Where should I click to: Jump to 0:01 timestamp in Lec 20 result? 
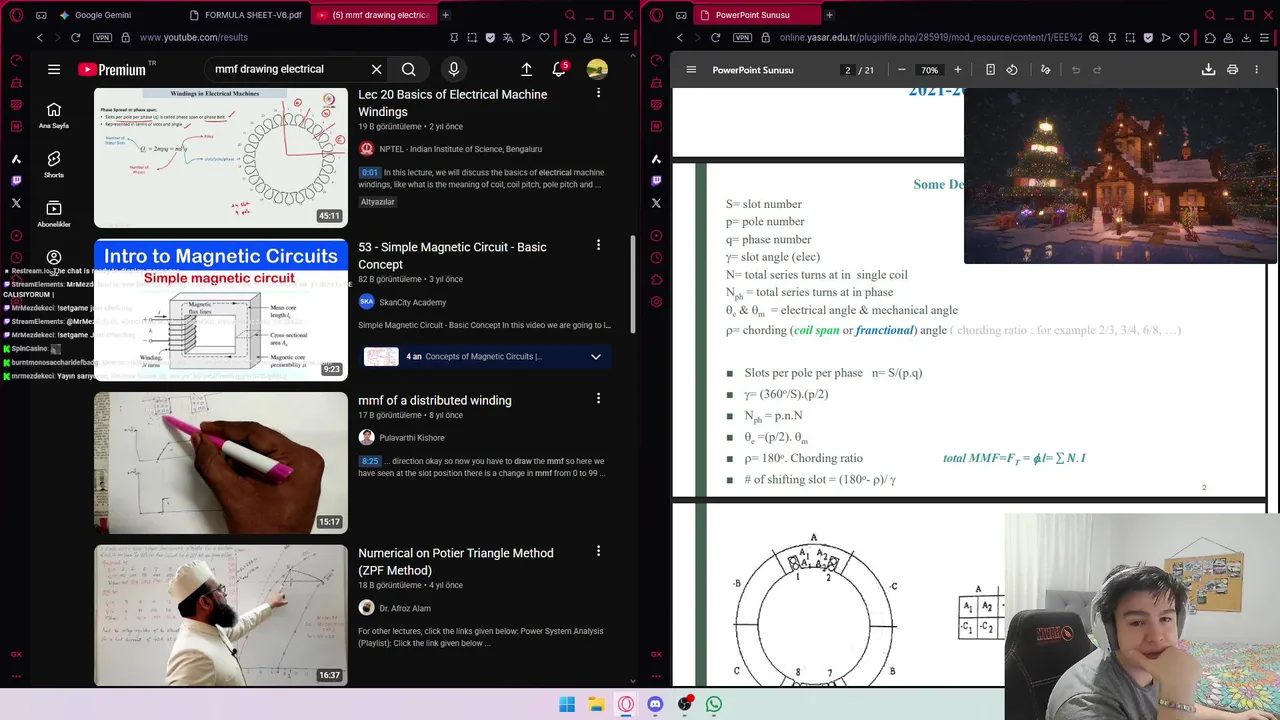(370, 172)
